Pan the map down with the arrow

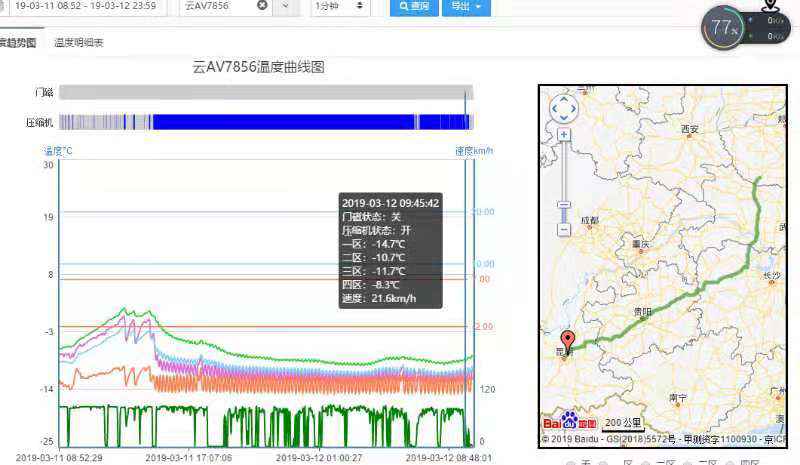[564, 117]
